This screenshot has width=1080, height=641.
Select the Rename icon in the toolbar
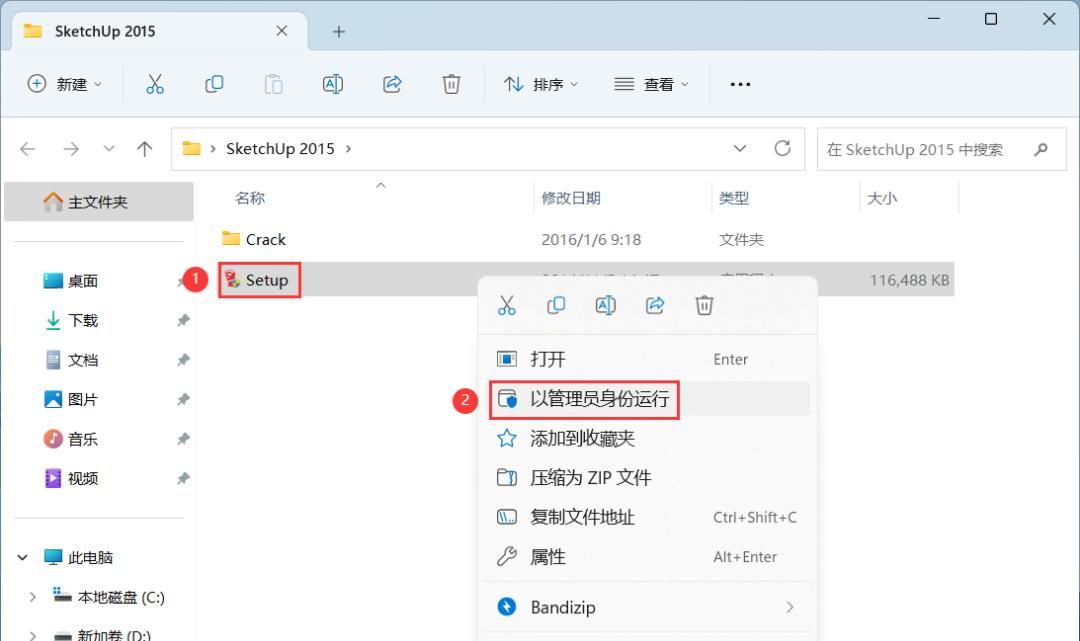point(333,84)
